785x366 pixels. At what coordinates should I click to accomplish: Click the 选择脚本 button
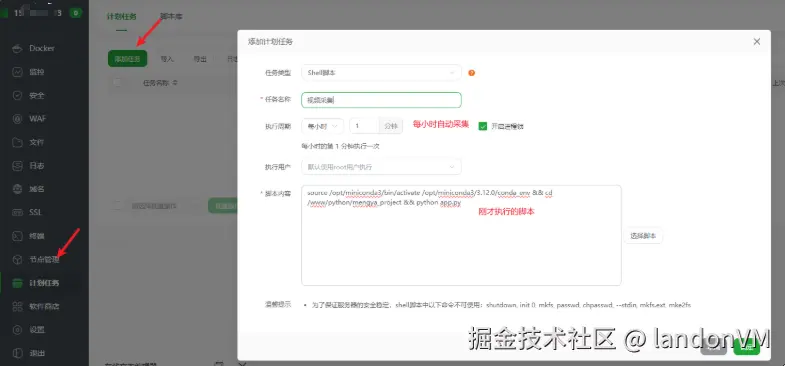click(643, 236)
